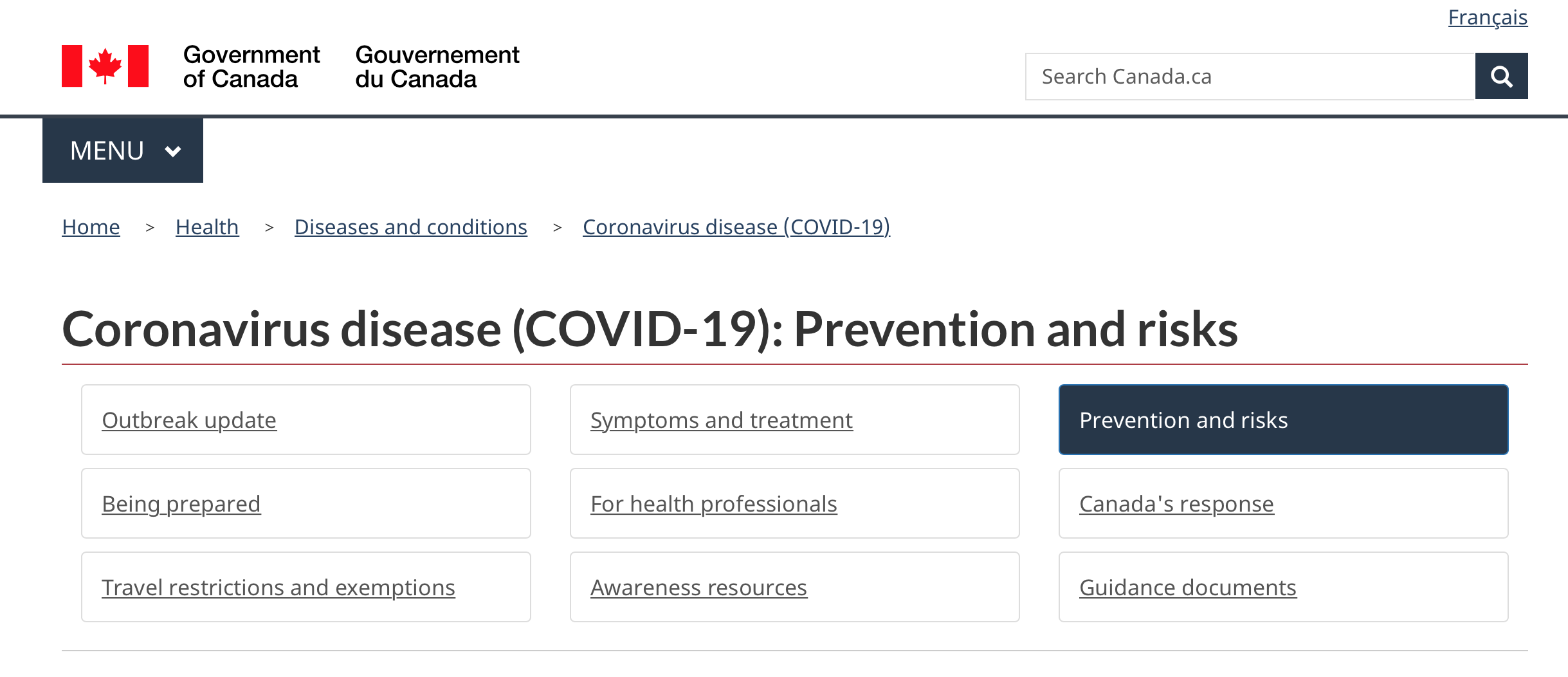Image resolution: width=1568 pixels, height=677 pixels.
Task: Open Guidance documents
Action: click(x=1284, y=587)
